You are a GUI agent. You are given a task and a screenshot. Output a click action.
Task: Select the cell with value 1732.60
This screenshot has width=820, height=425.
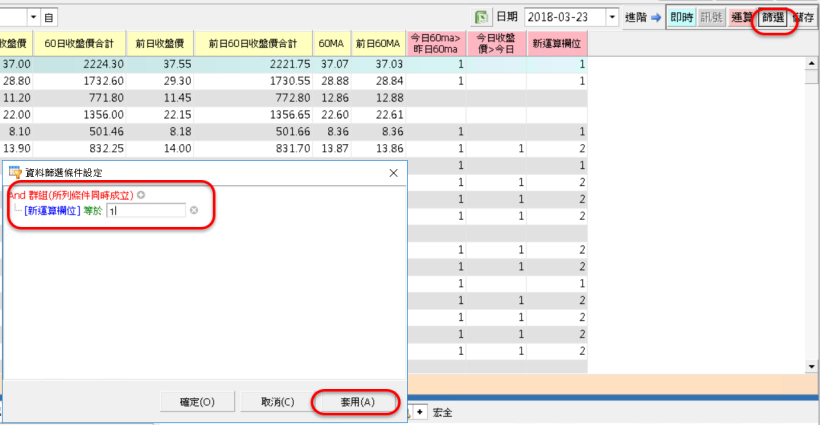coord(79,81)
